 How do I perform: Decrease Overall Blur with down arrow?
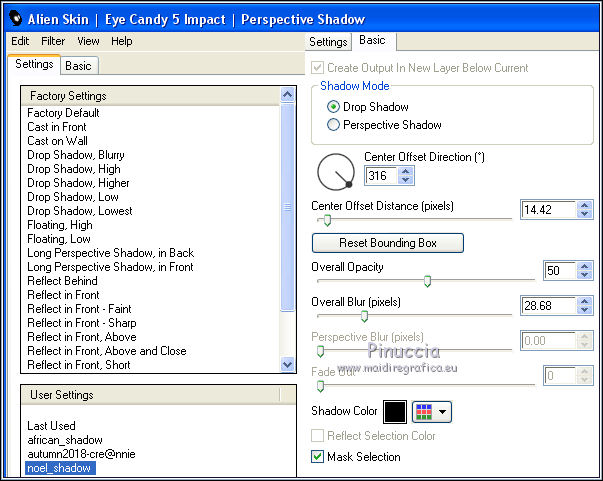pyautogui.click(x=585, y=310)
